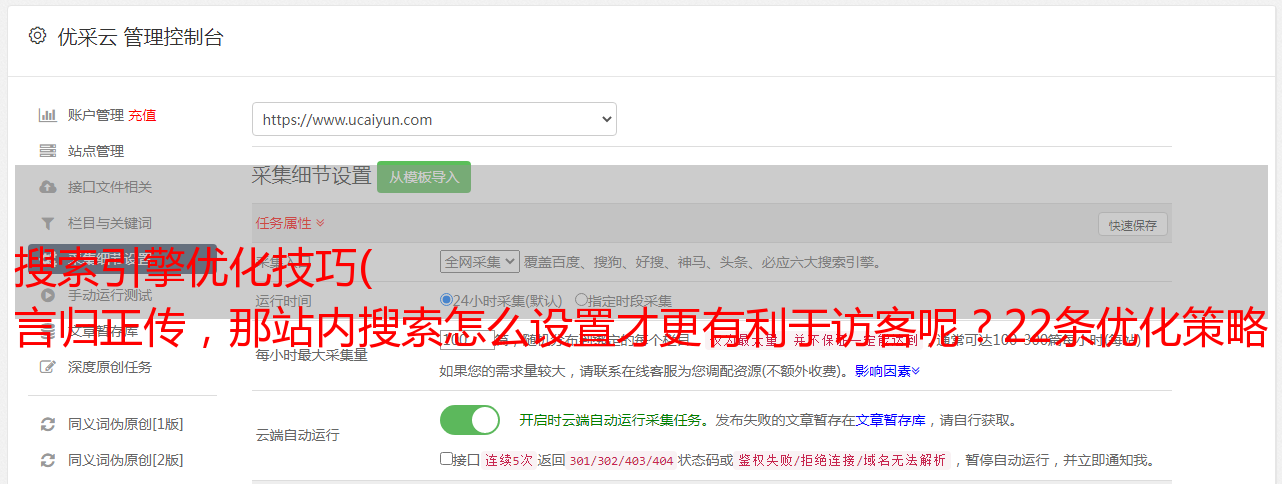Click the refresh icon for 同义词伪原创[1版]
Screen dimensions: 1282x484
tap(47, 424)
